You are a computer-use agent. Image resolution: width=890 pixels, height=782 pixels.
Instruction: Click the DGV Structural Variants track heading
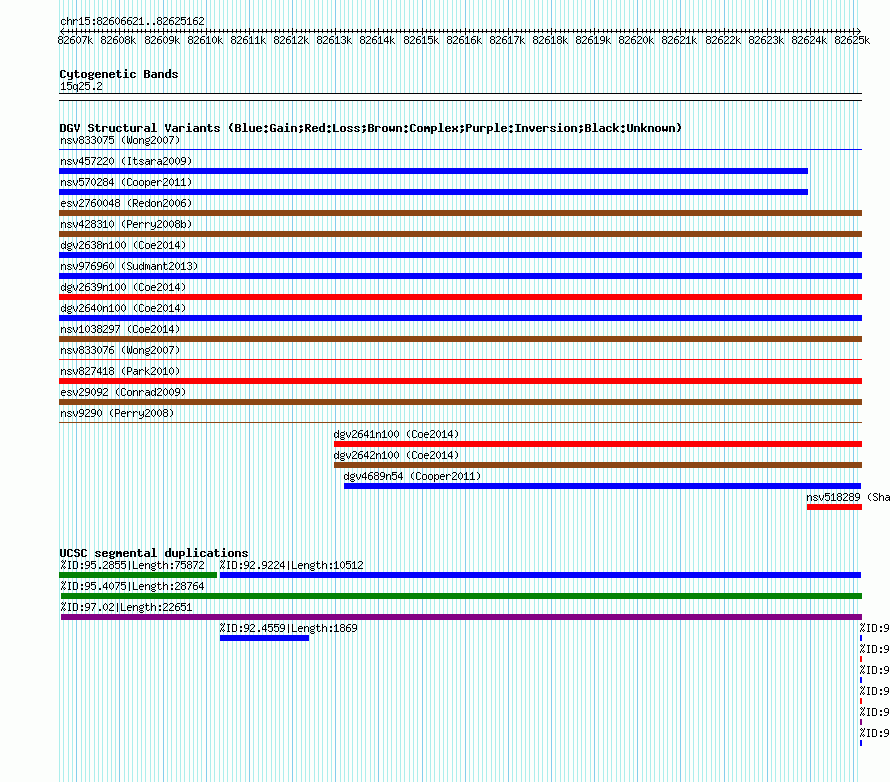pyautogui.click(x=370, y=128)
